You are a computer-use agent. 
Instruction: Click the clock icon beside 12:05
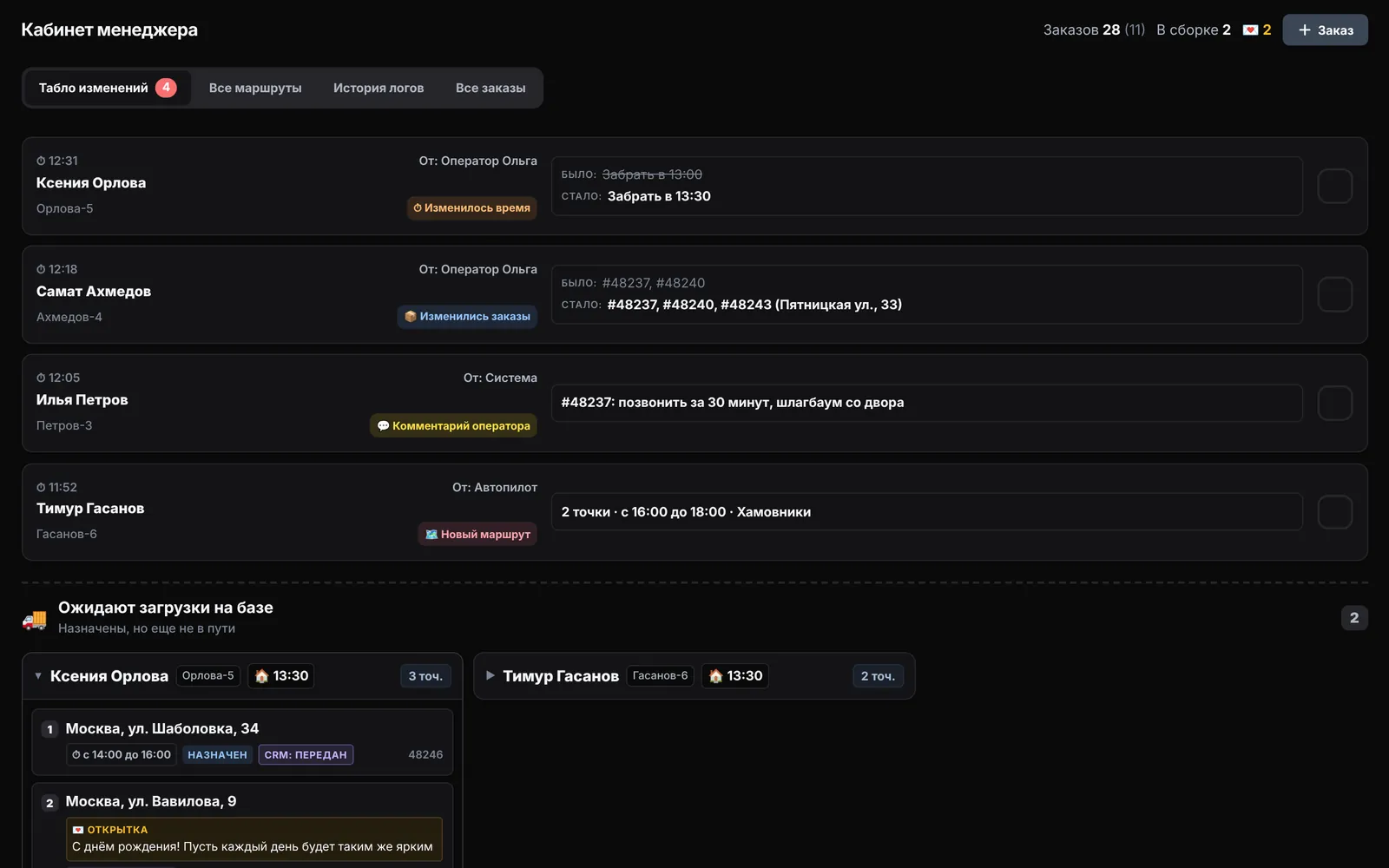[x=41, y=378]
